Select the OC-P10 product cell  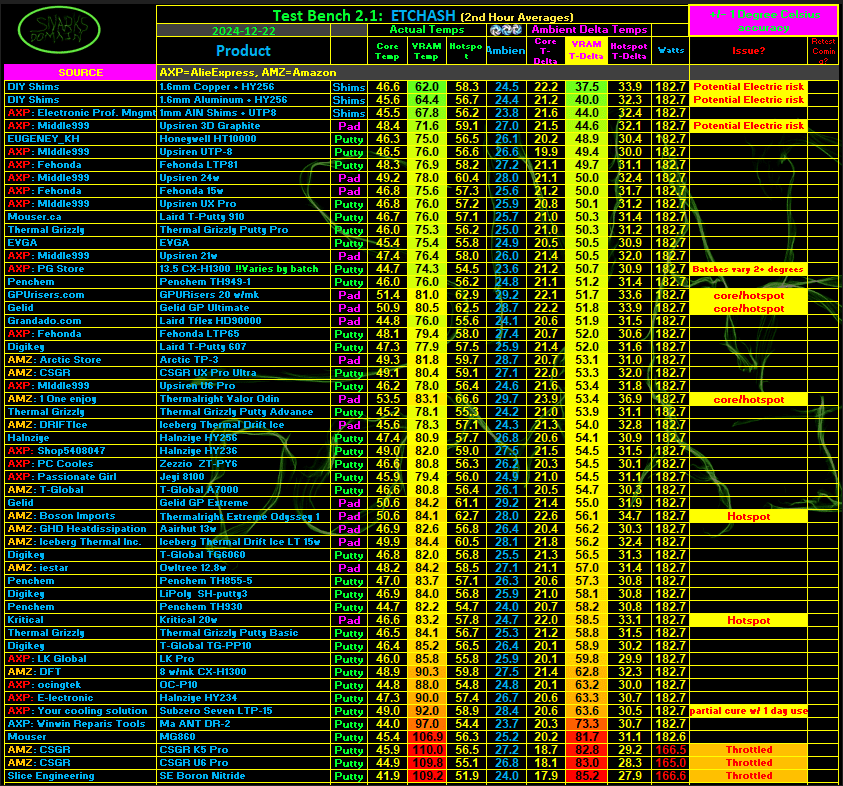pyautogui.click(x=244, y=685)
